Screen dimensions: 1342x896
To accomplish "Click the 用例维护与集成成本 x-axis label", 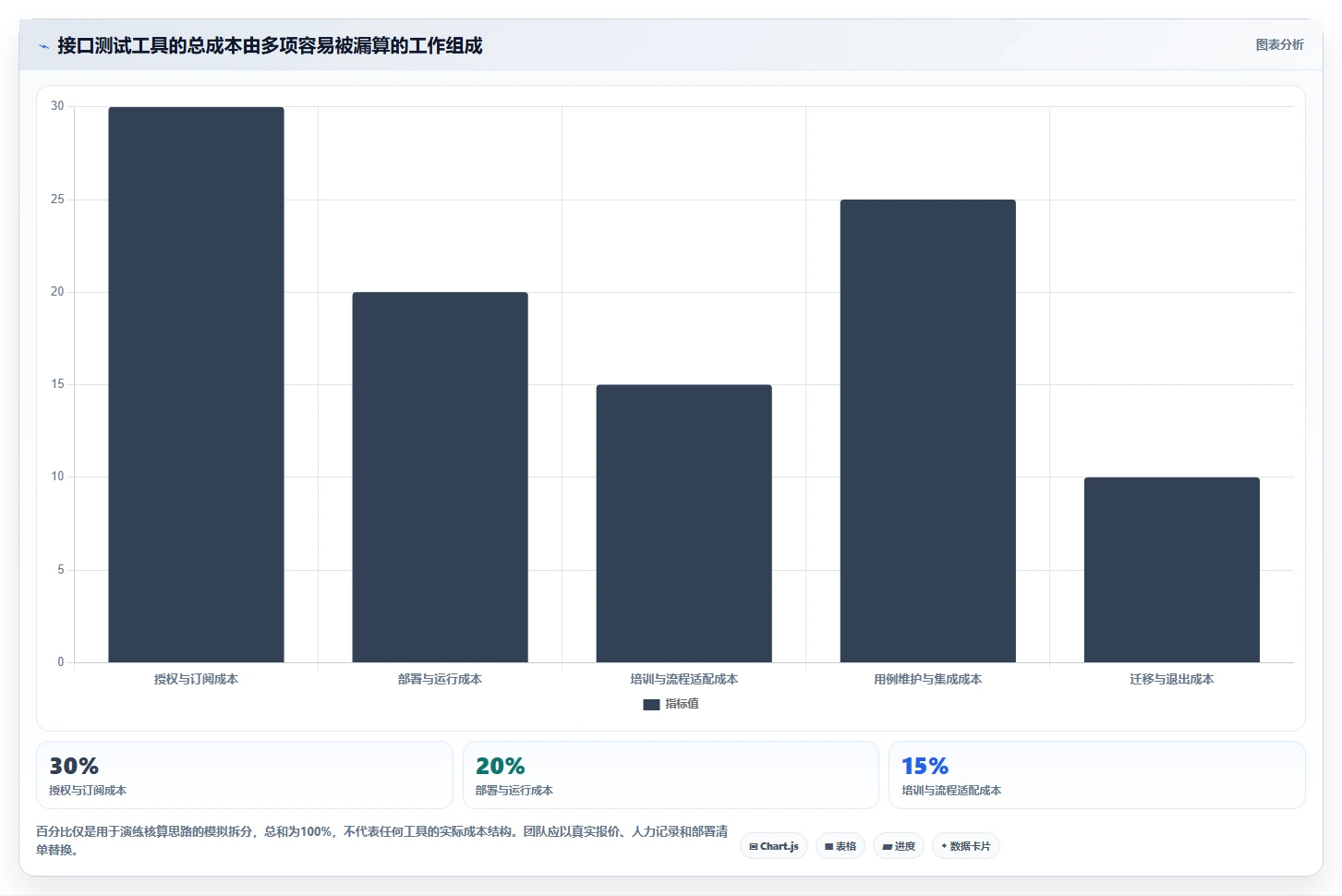I will 927,679.
